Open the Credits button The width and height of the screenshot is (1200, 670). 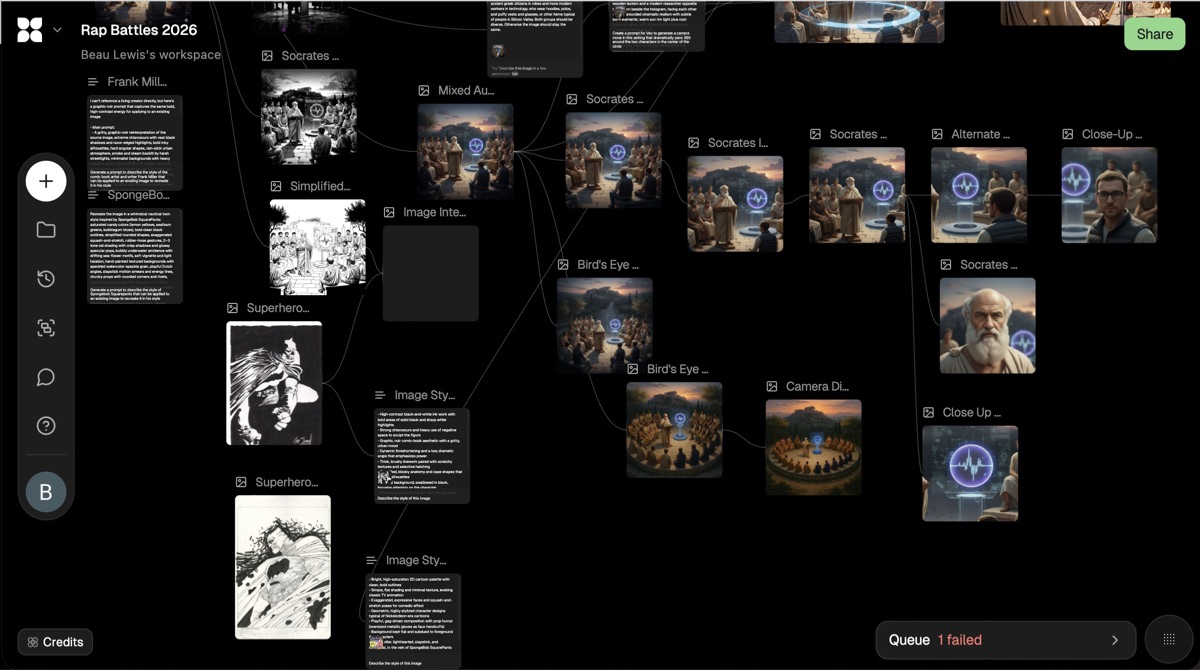click(x=56, y=642)
